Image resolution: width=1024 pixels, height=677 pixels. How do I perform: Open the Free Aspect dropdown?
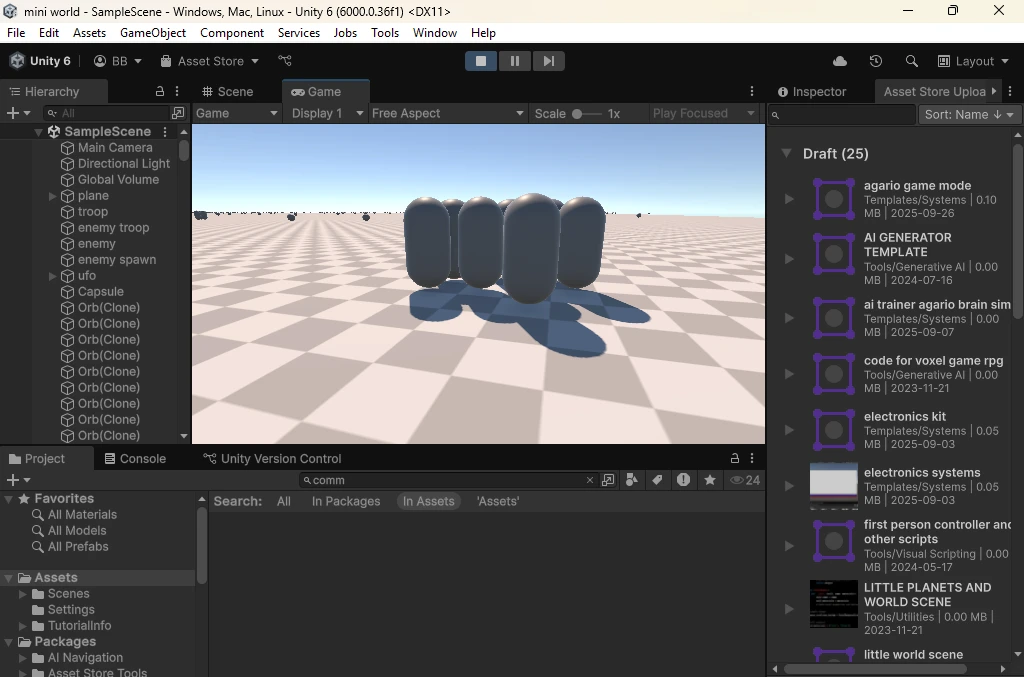(447, 113)
